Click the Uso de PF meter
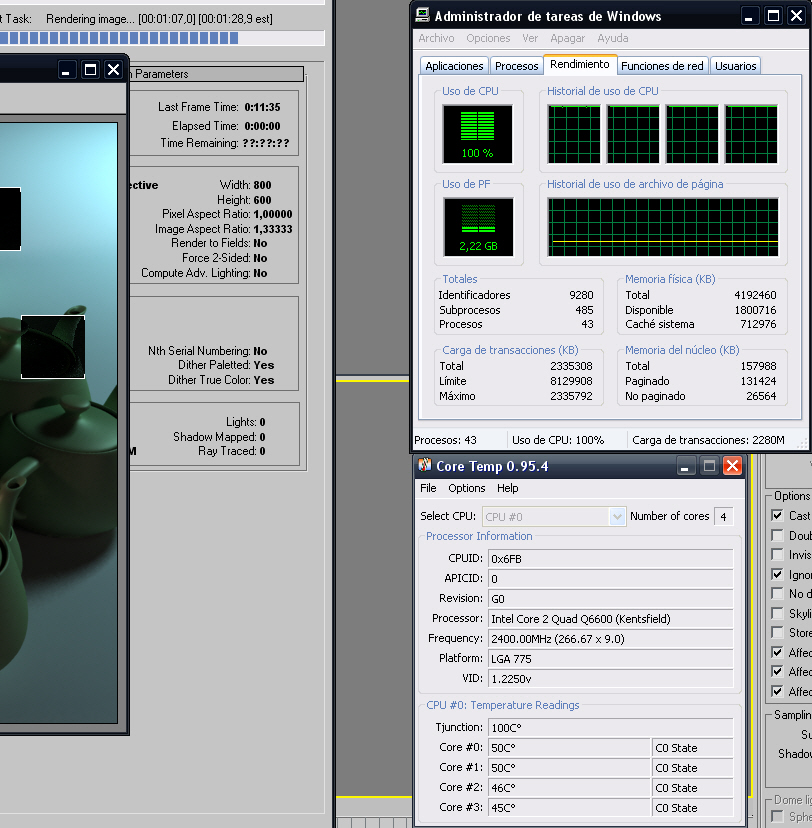812x828 pixels. [478, 227]
